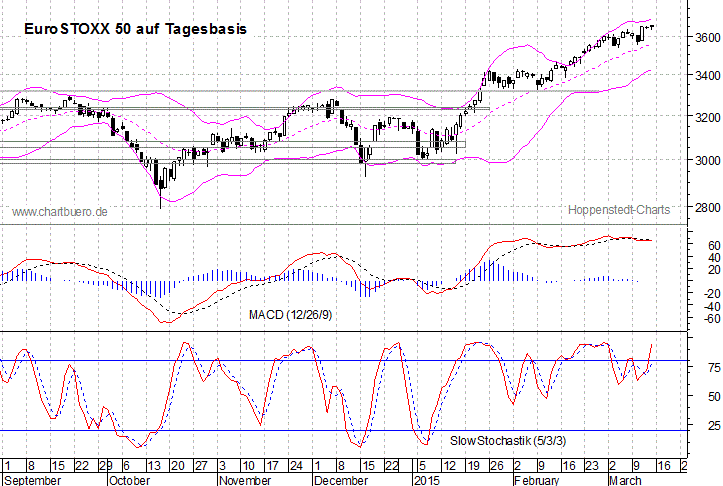
Task: Click the 3600 price axis label
Action: click(707, 37)
